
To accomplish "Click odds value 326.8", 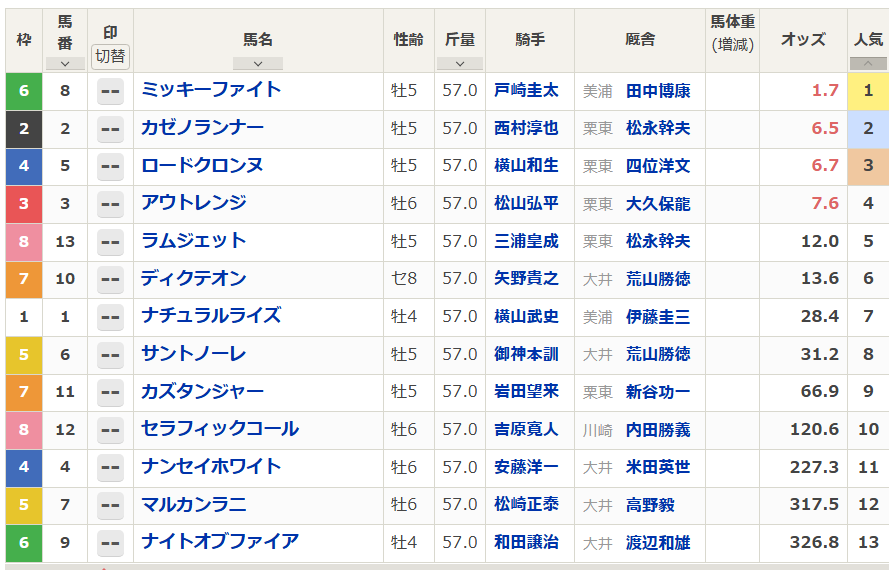I will [814, 542].
